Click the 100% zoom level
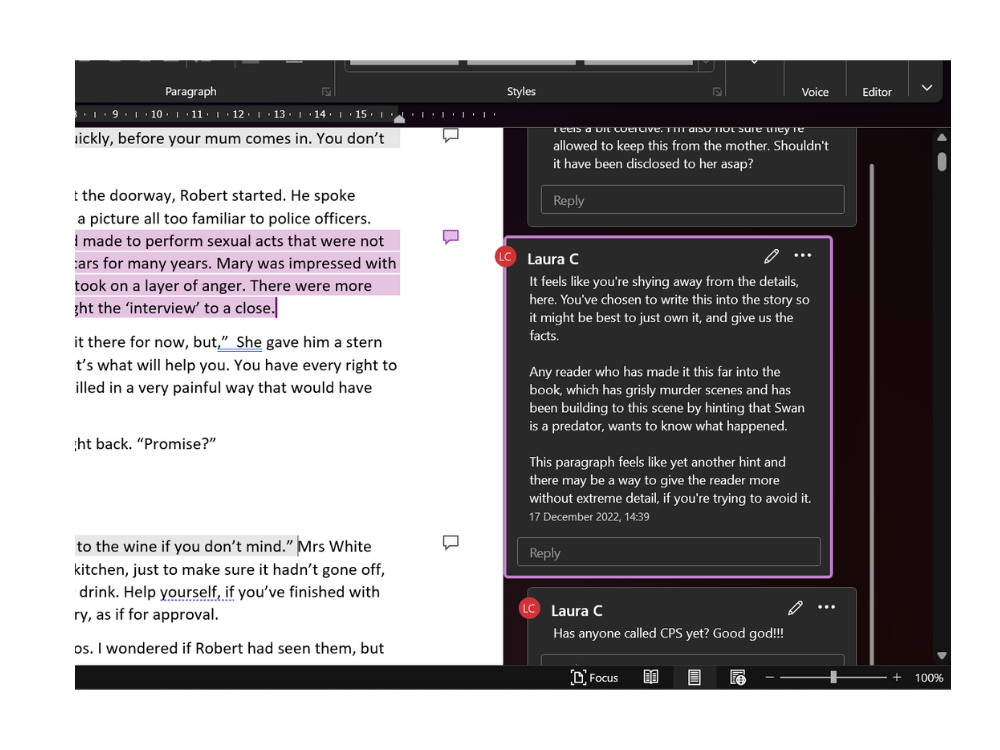The height and width of the screenshot is (750, 1000). tap(929, 678)
